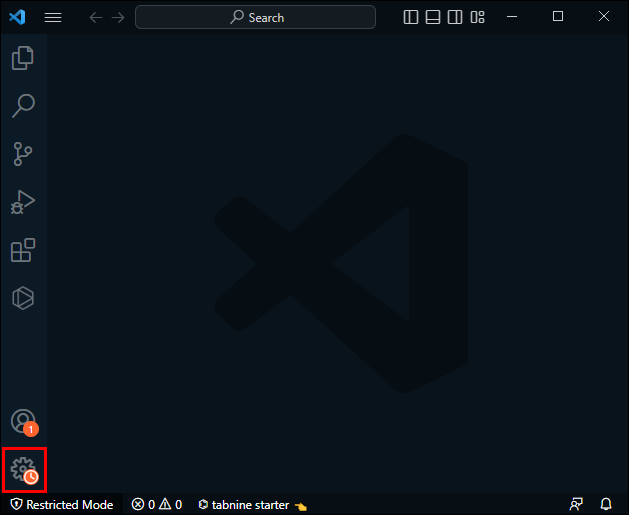629x515 pixels.
Task: Toggle the primary side bar
Action: click(411, 17)
